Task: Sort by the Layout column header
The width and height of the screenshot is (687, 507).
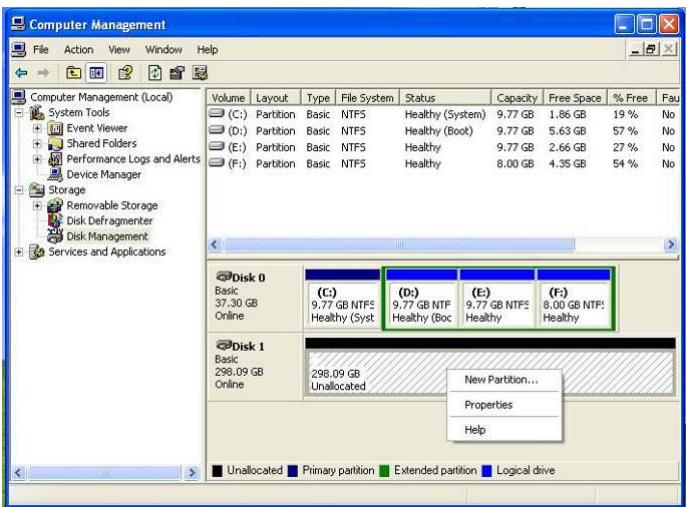Action: [x=276, y=98]
